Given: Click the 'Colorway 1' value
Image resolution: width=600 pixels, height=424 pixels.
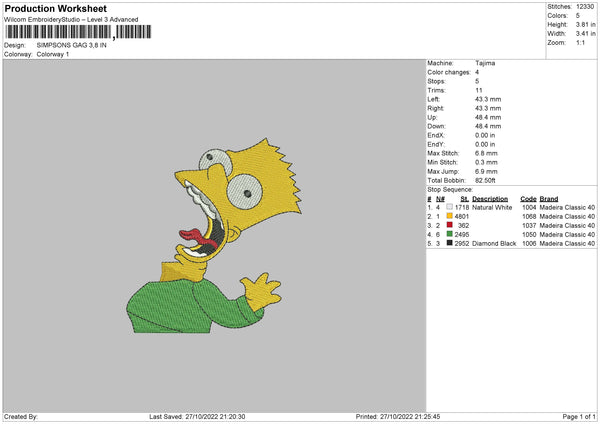Looking at the screenshot, I should point(53,54).
